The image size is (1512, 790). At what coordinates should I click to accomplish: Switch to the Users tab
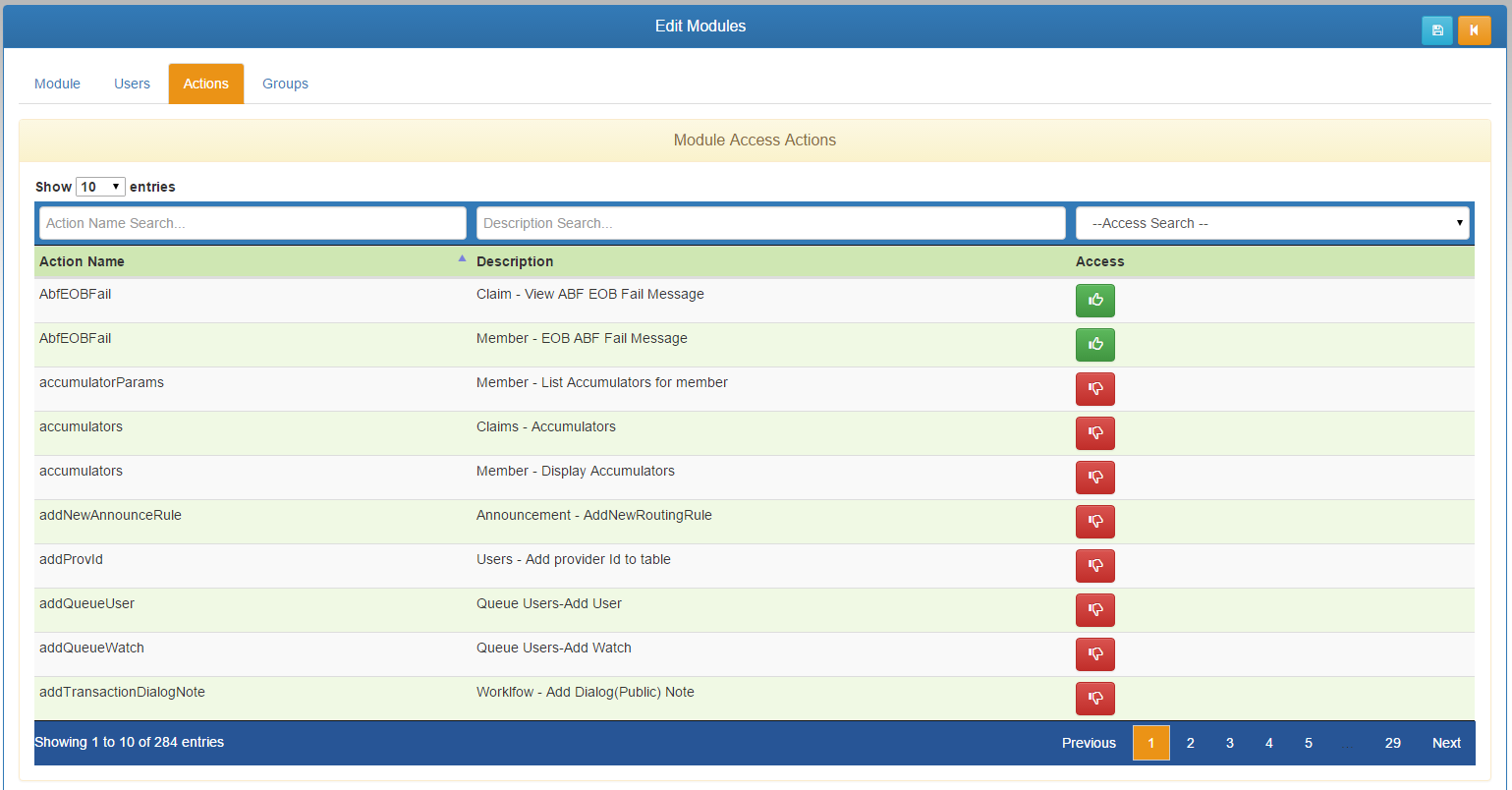pos(132,84)
